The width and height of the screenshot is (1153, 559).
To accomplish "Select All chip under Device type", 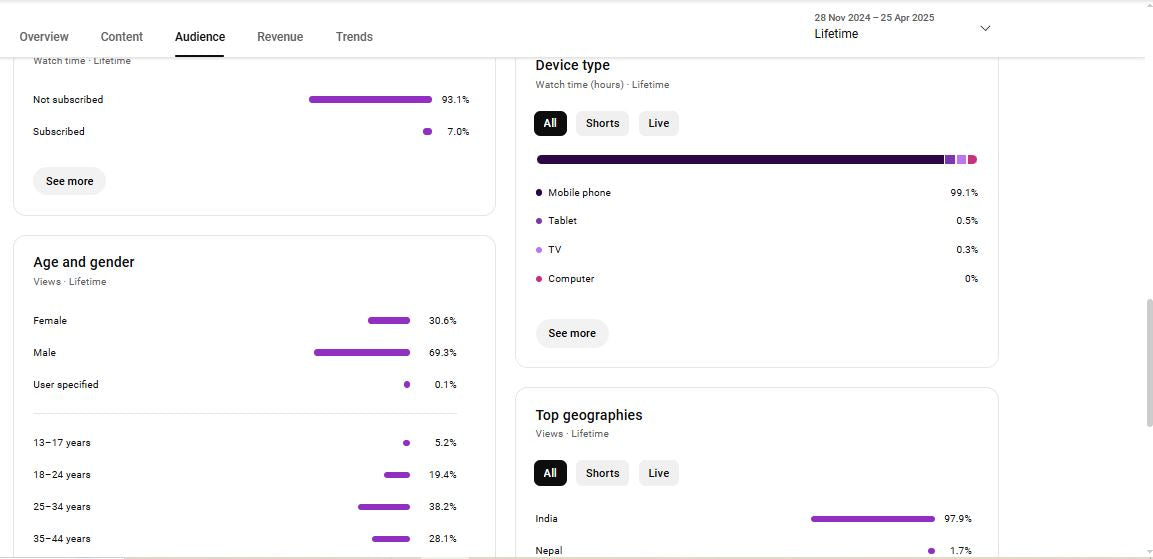I will [550, 123].
